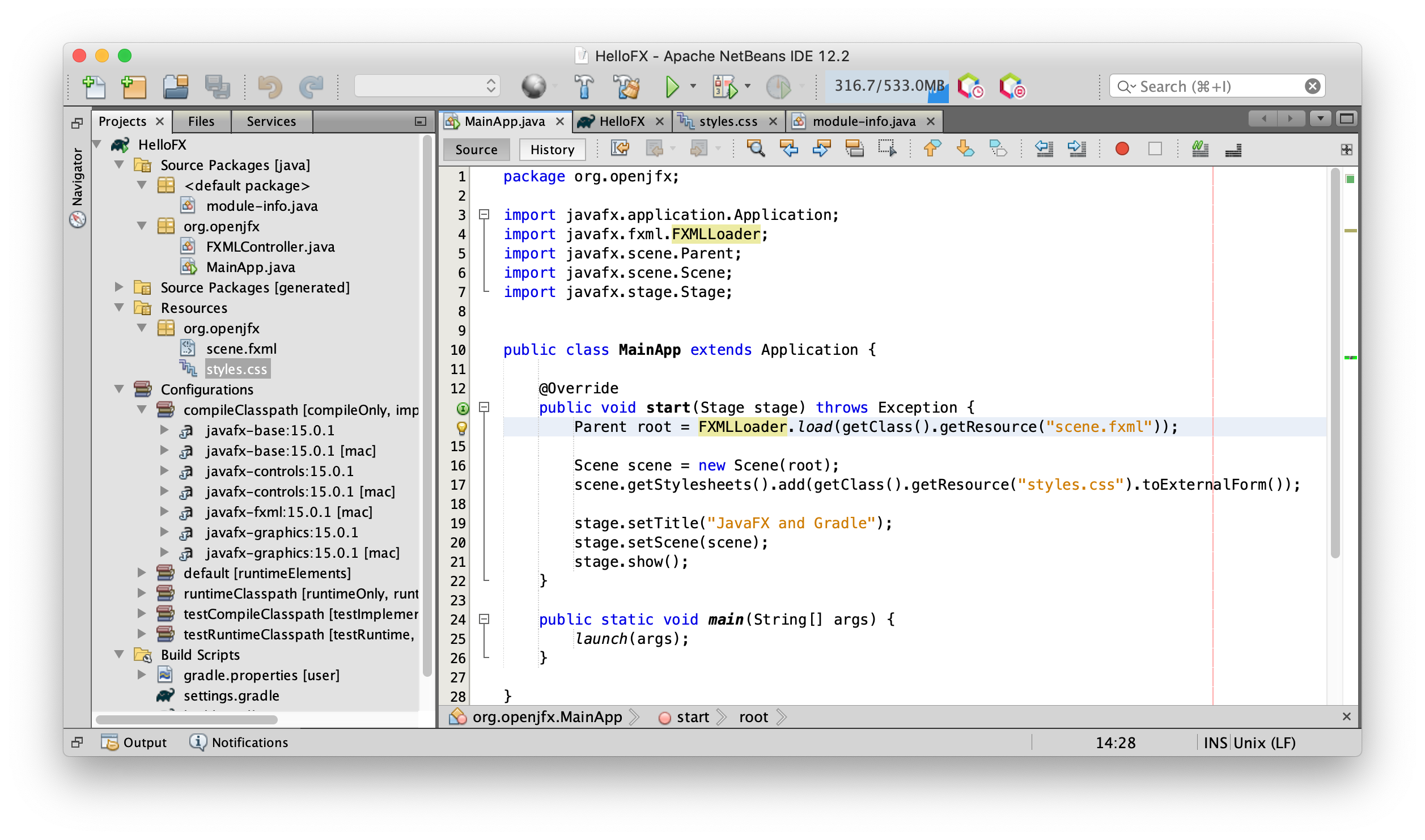Viewport: 1425px width, 840px height.
Task: Collapse the start method code fold
Action: point(484,407)
